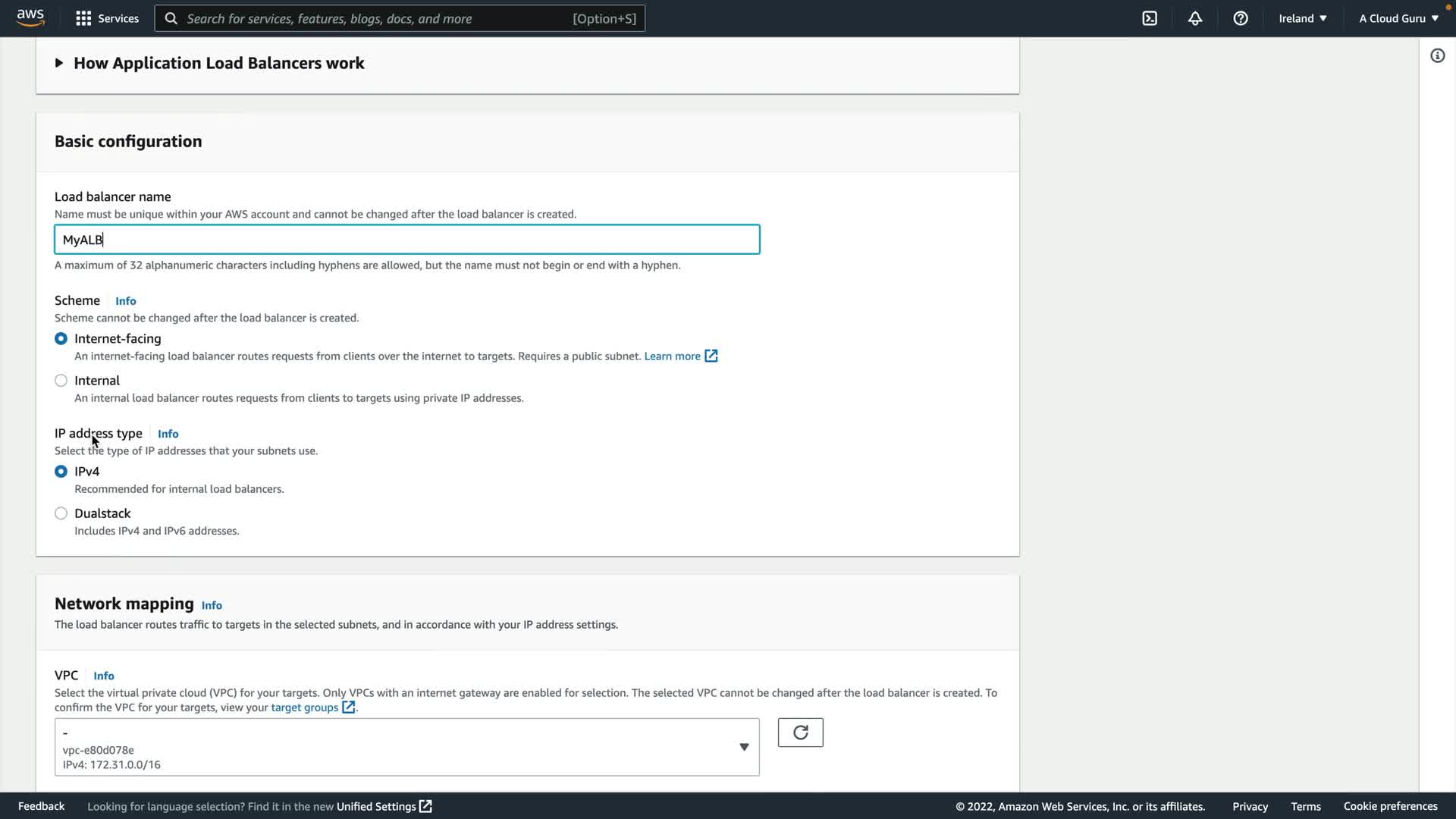This screenshot has width=1456, height=819.
Task: Select the Internet-facing scheme option
Action: tap(61, 339)
